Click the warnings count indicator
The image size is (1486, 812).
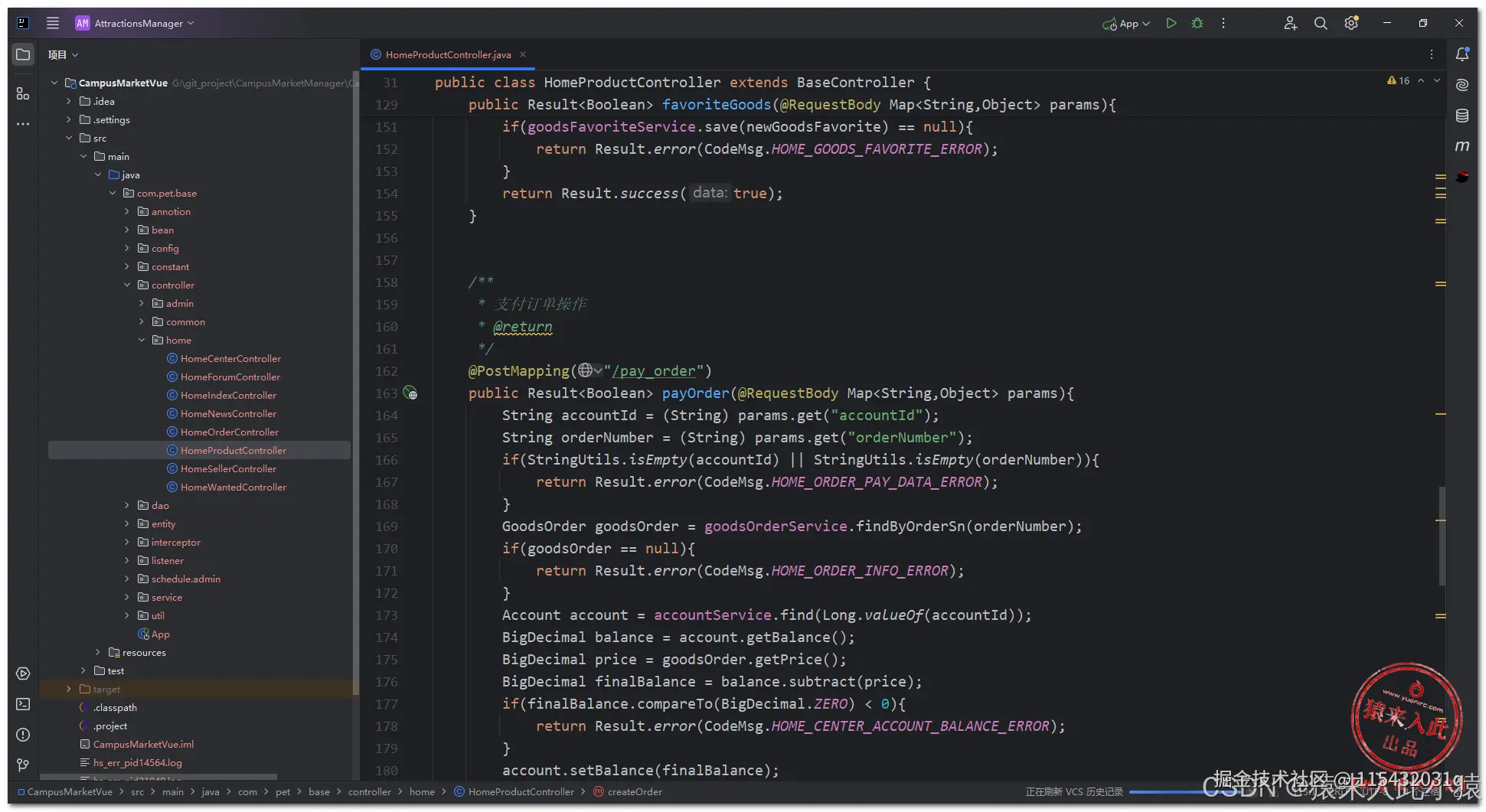point(1398,80)
